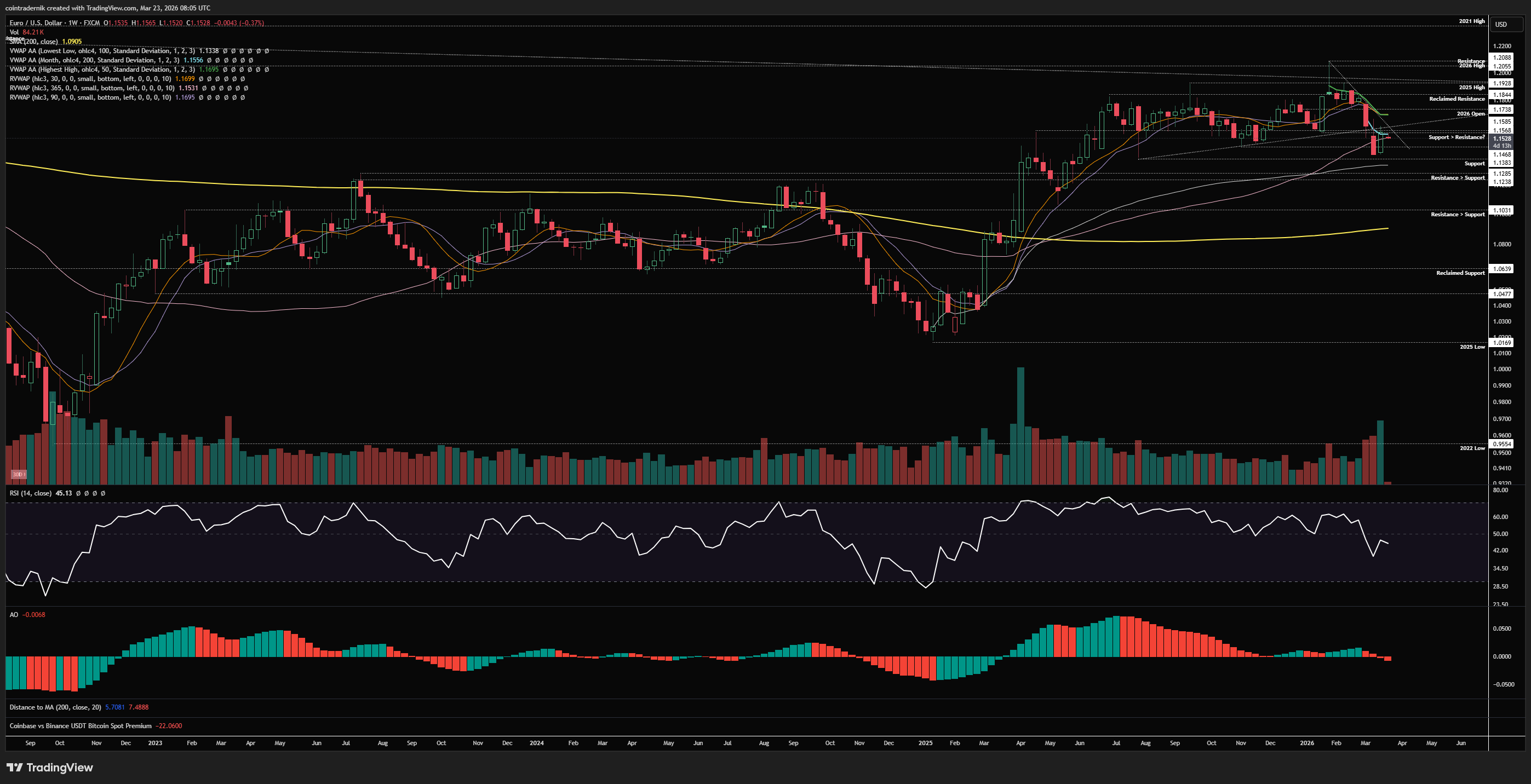Select the Distance to MA indicator label

pos(55,707)
